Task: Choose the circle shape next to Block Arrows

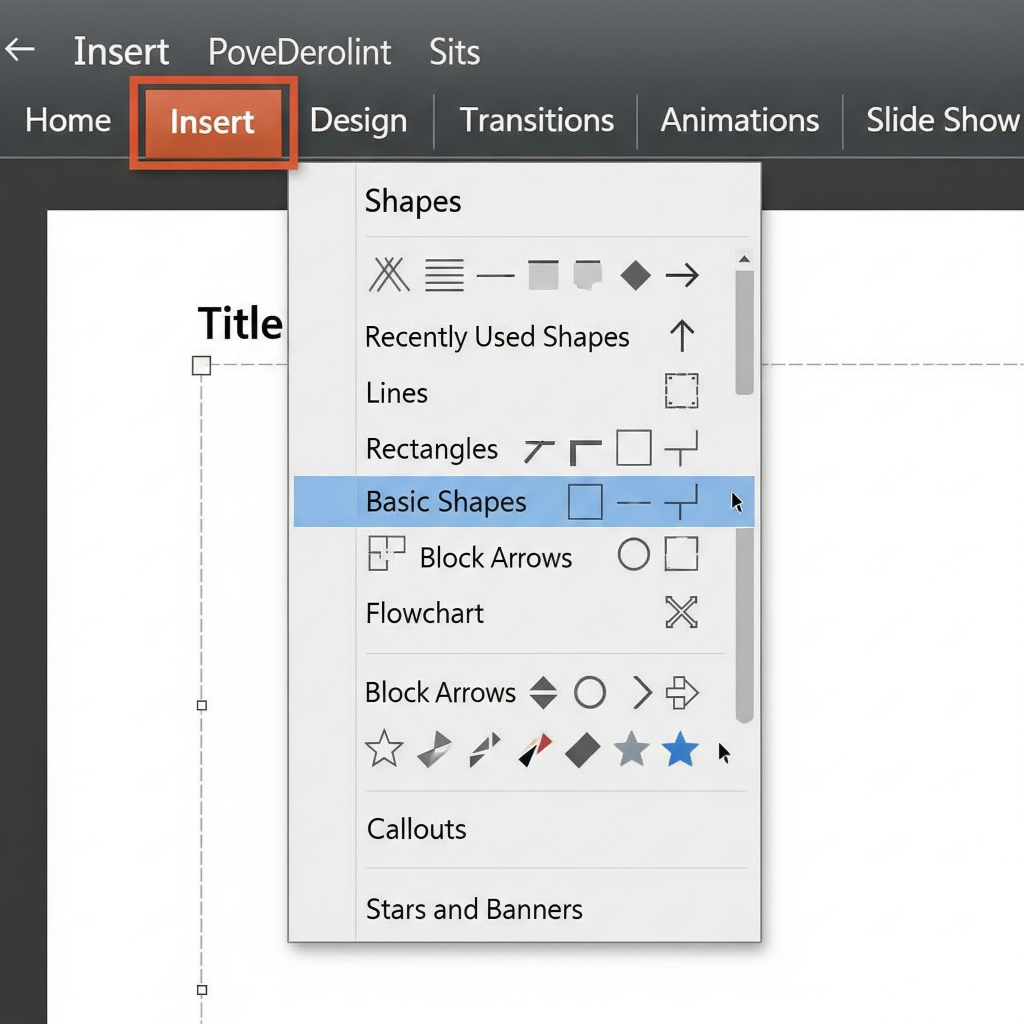Action: (x=590, y=692)
